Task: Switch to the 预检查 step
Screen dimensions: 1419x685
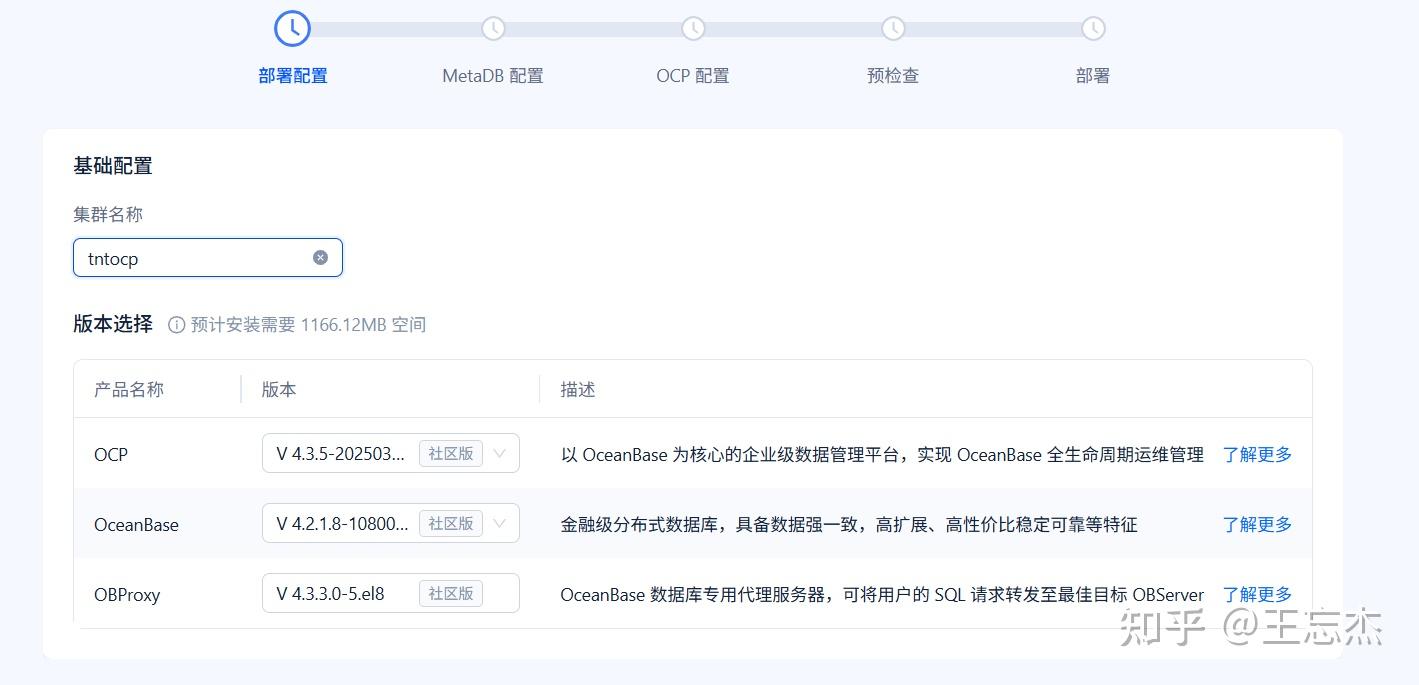Action: (x=892, y=75)
